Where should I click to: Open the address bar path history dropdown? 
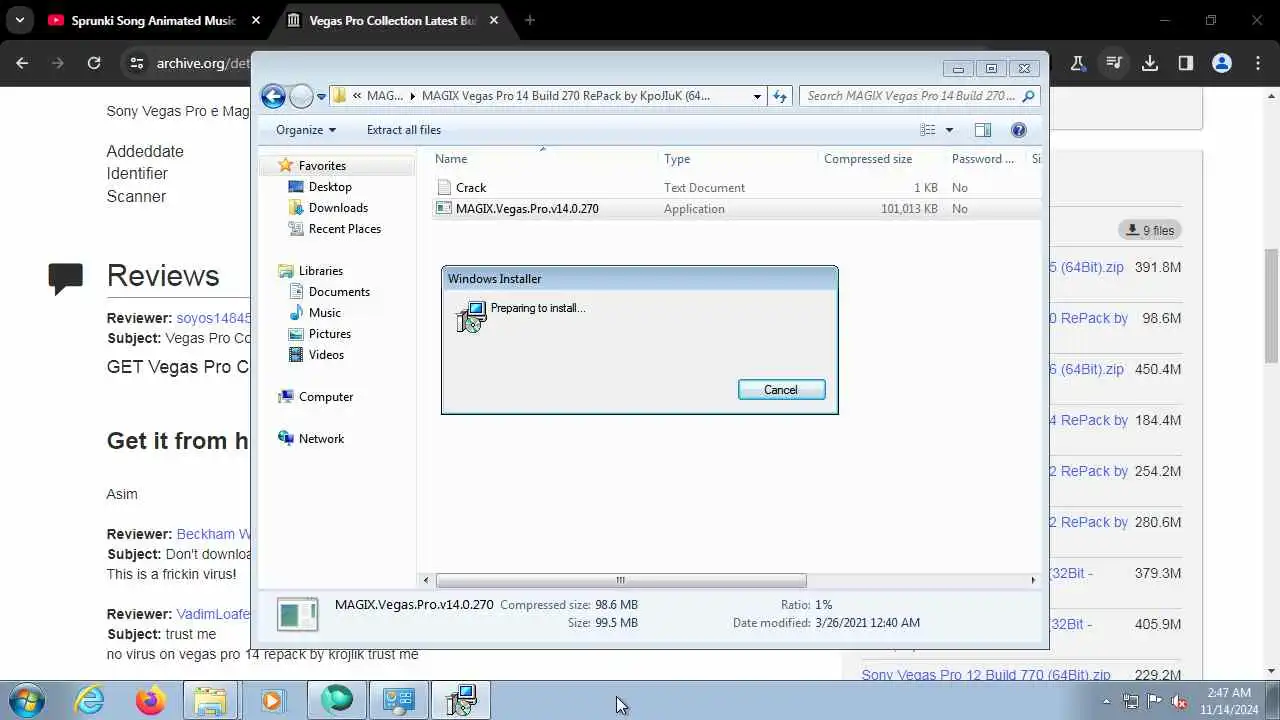click(757, 96)
